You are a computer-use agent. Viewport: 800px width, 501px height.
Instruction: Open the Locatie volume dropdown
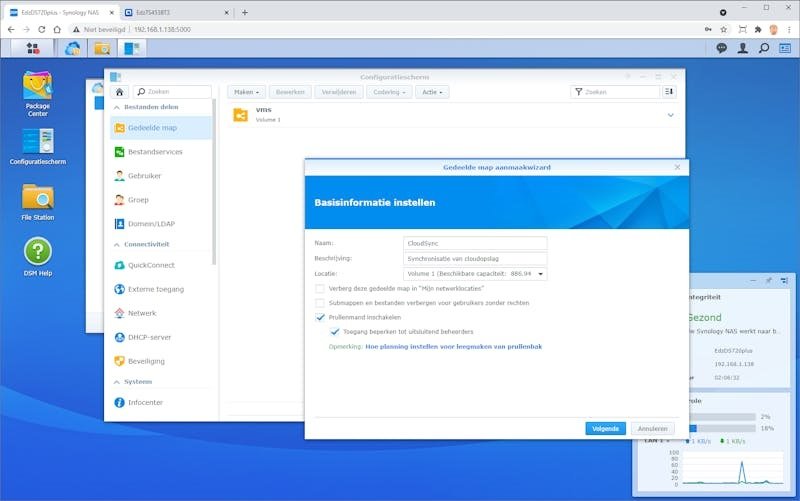[475, 274]
